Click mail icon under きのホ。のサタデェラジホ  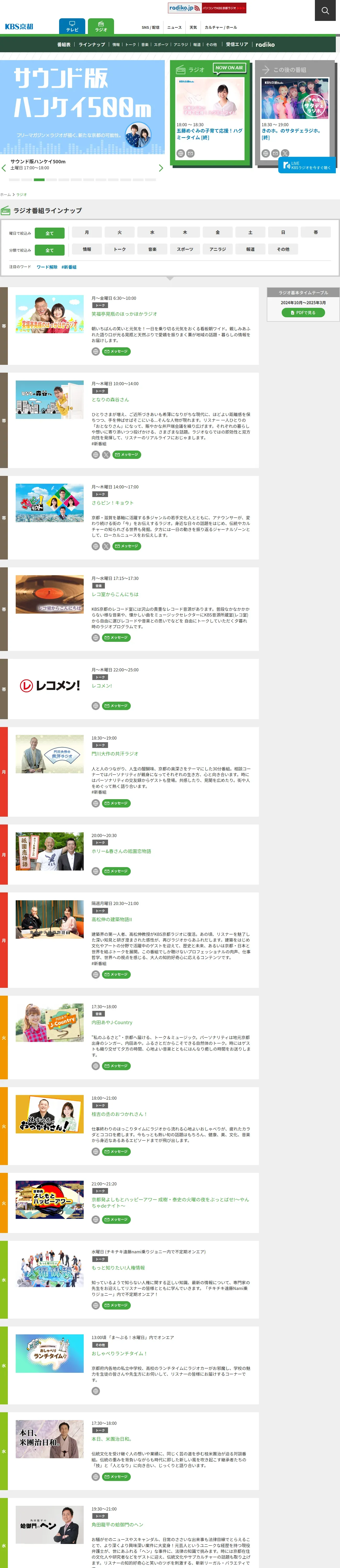point(275,153)
